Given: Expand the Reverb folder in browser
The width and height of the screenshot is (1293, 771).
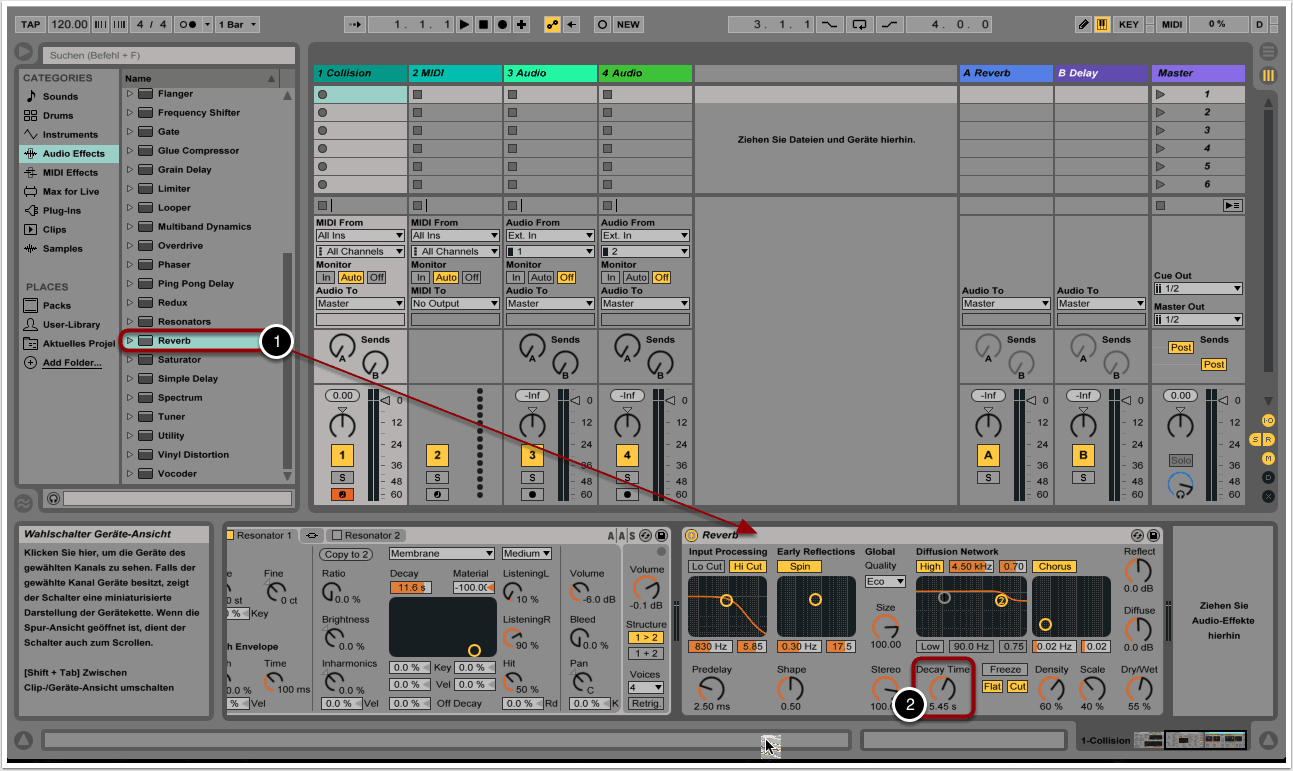Looking at the screenshot, I should click(129, 341).
